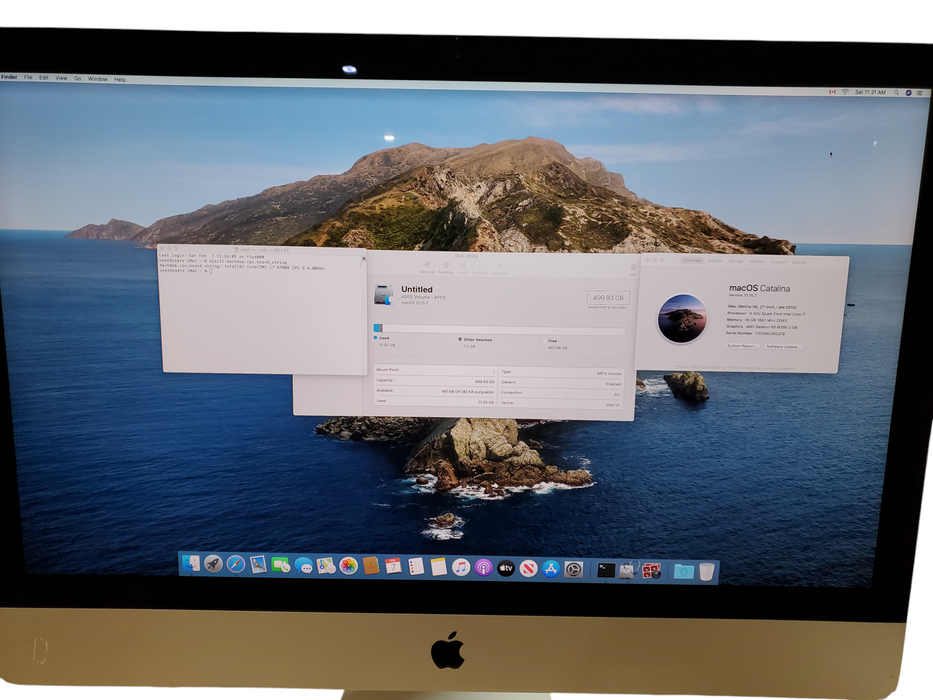Open Safari in the Dock
The image size is (933, 700).
point(236,564)
